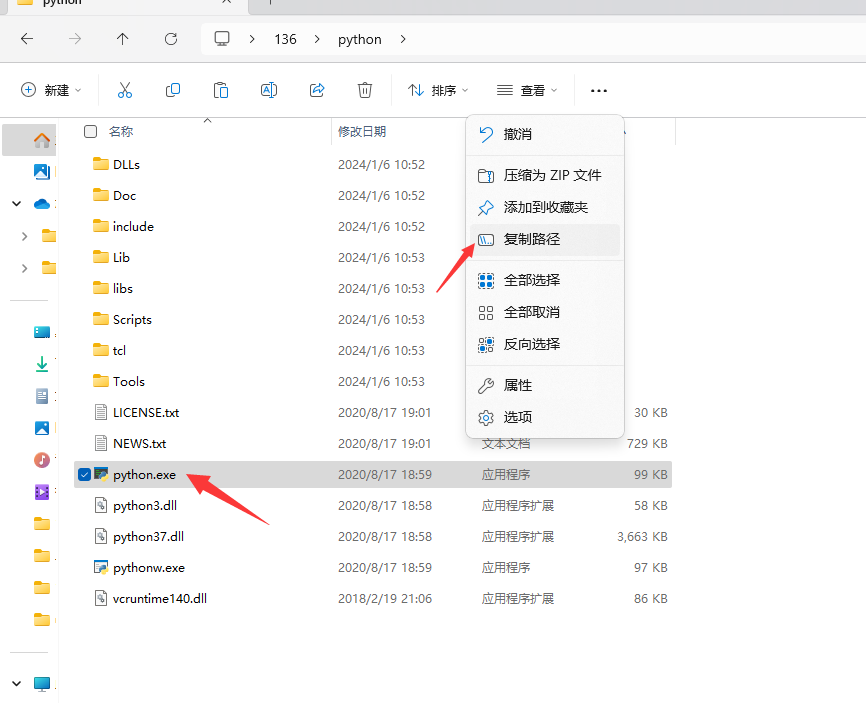Refresh the current folder
The width and height of the screenshot is (866, 703).
[171, 39]
